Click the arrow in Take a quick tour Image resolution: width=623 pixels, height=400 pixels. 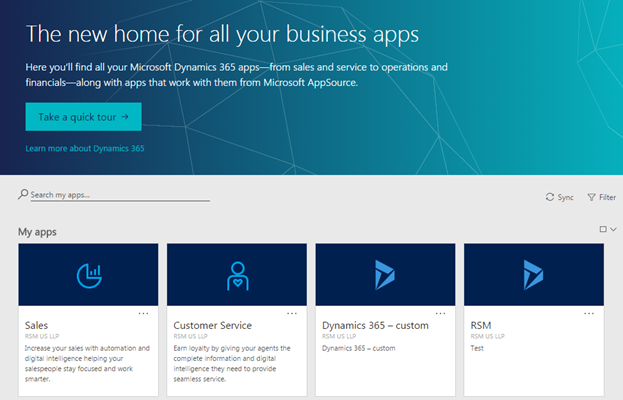[125, 117]
